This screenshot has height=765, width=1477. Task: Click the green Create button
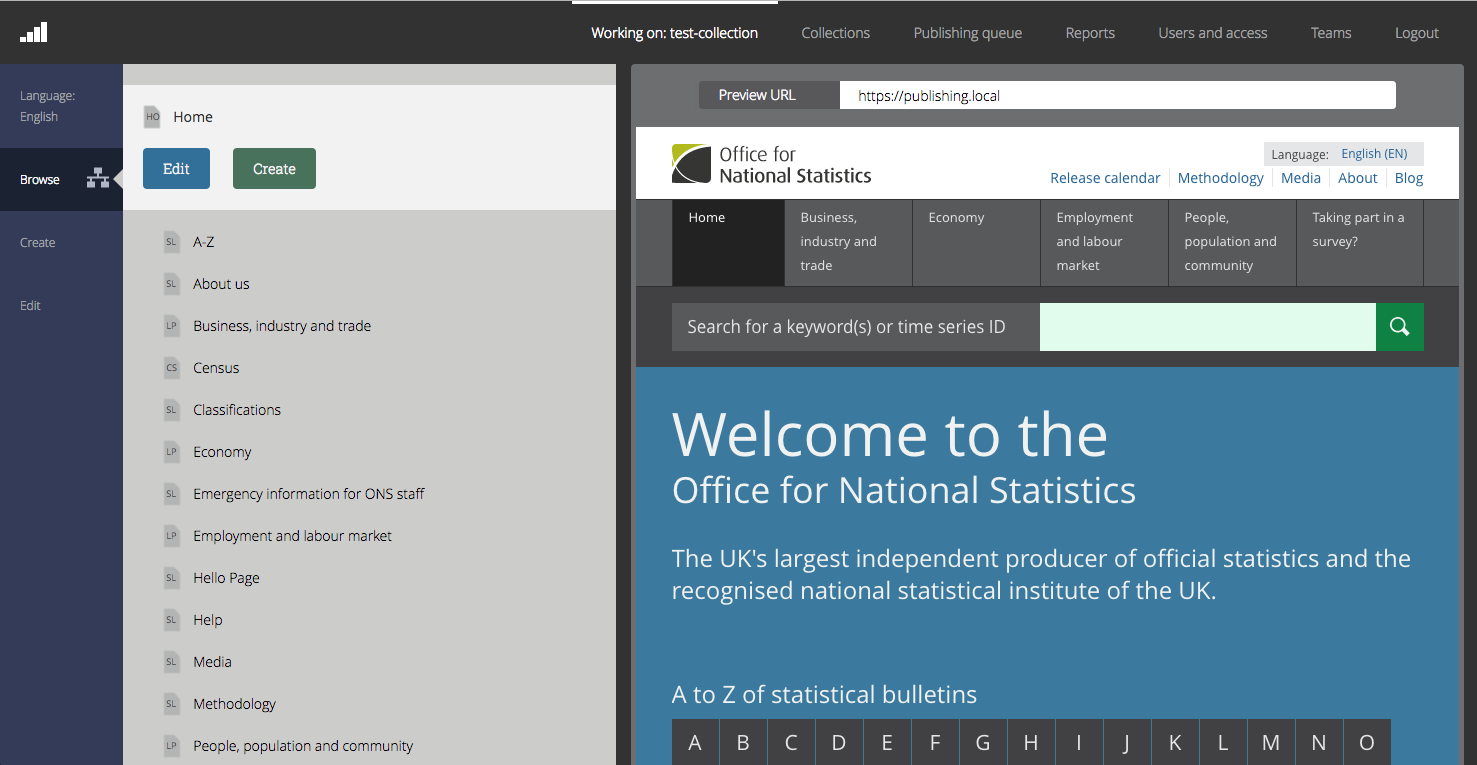[274, 169]
